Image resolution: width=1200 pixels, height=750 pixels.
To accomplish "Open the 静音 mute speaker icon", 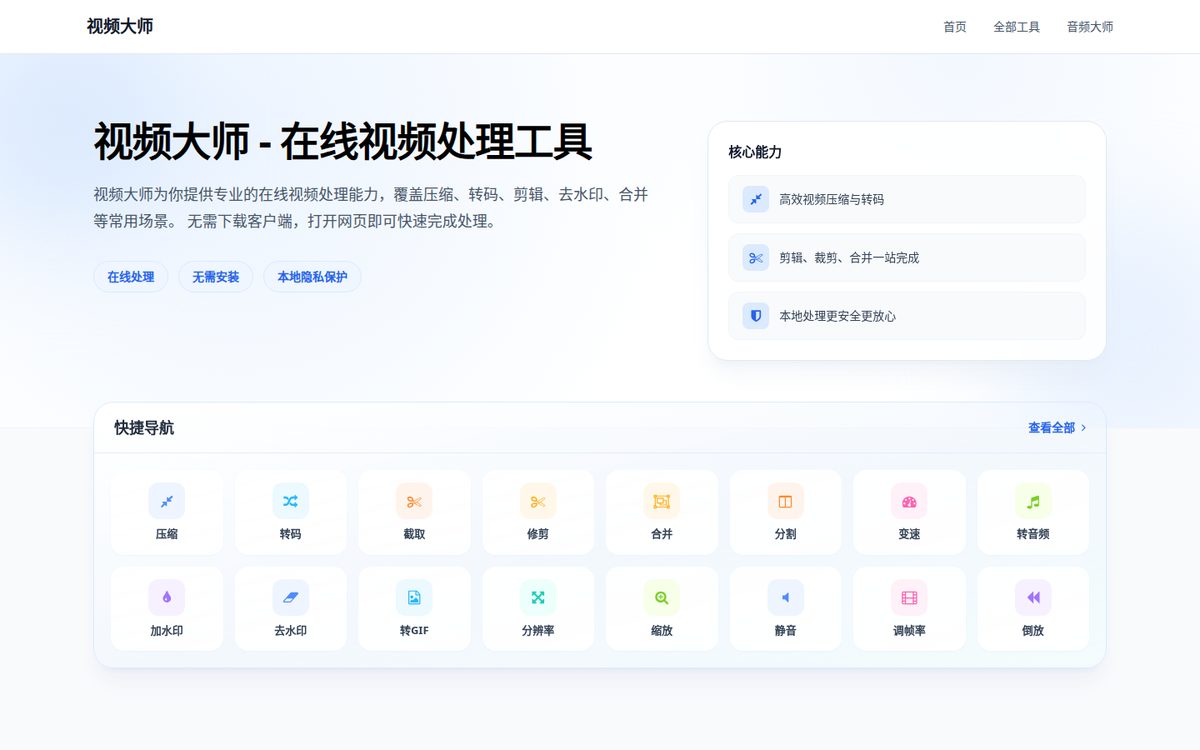I will [786, 598].
